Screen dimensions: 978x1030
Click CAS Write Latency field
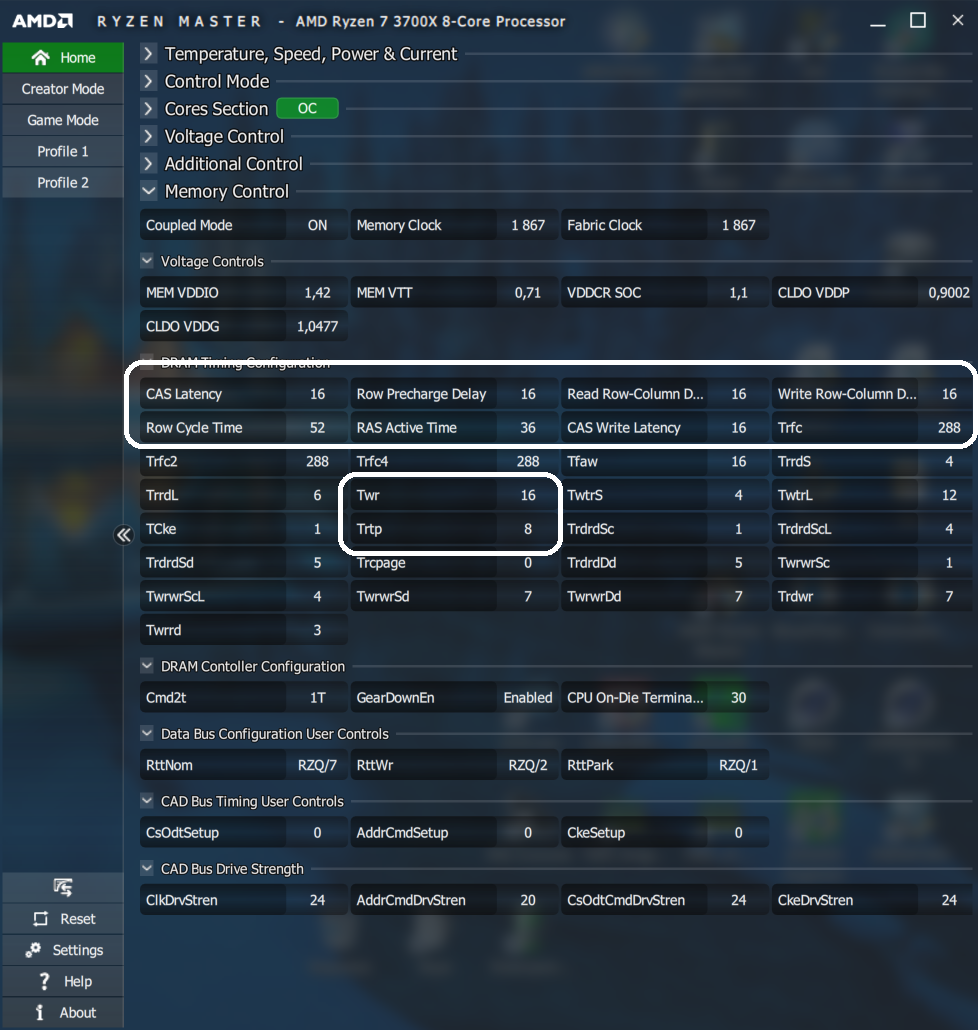click(x=665, y=428)
